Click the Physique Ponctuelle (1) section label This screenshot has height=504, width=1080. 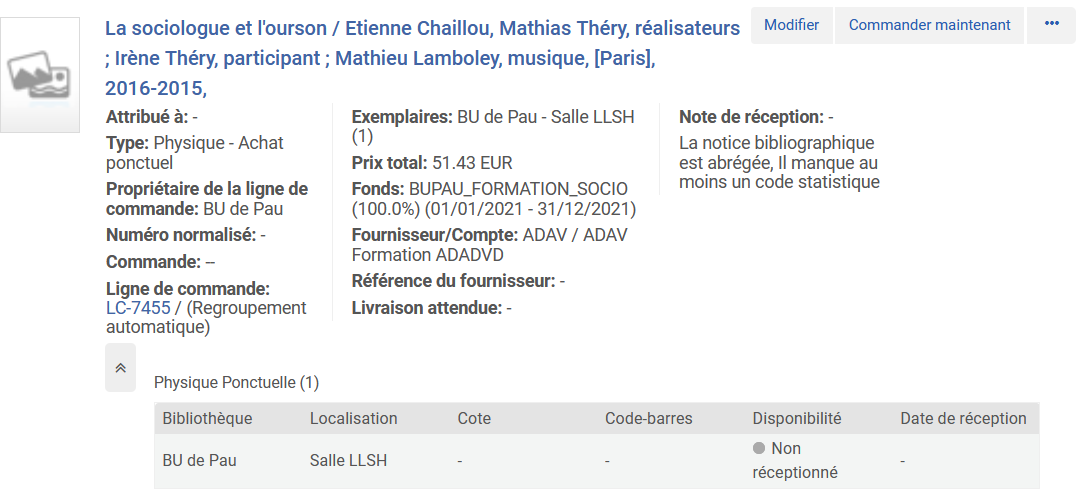tap(236, 382)
